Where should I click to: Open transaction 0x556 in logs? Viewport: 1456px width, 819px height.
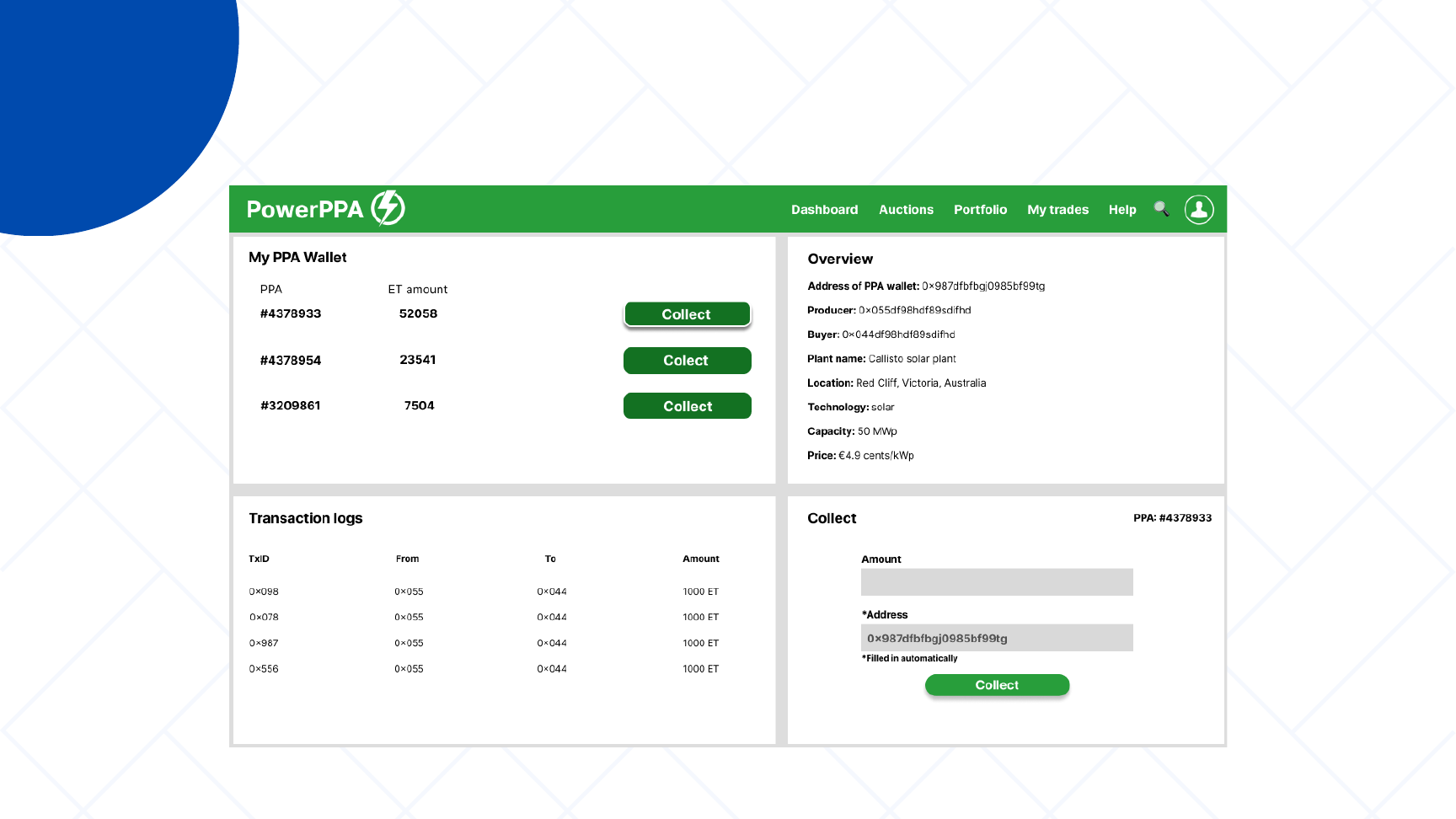pyautogui.click(x=264, y=669)
